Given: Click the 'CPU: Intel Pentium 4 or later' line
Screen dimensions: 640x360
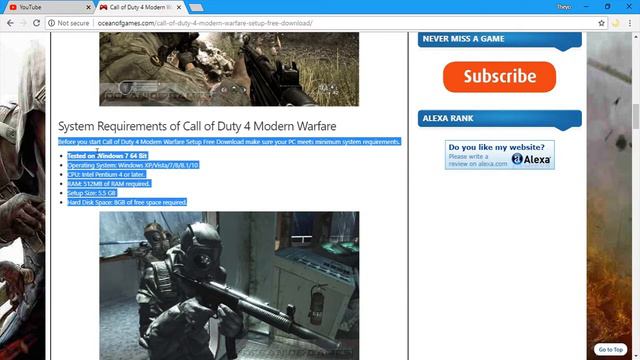Looking at the screenshot, I should coord(106,174).
